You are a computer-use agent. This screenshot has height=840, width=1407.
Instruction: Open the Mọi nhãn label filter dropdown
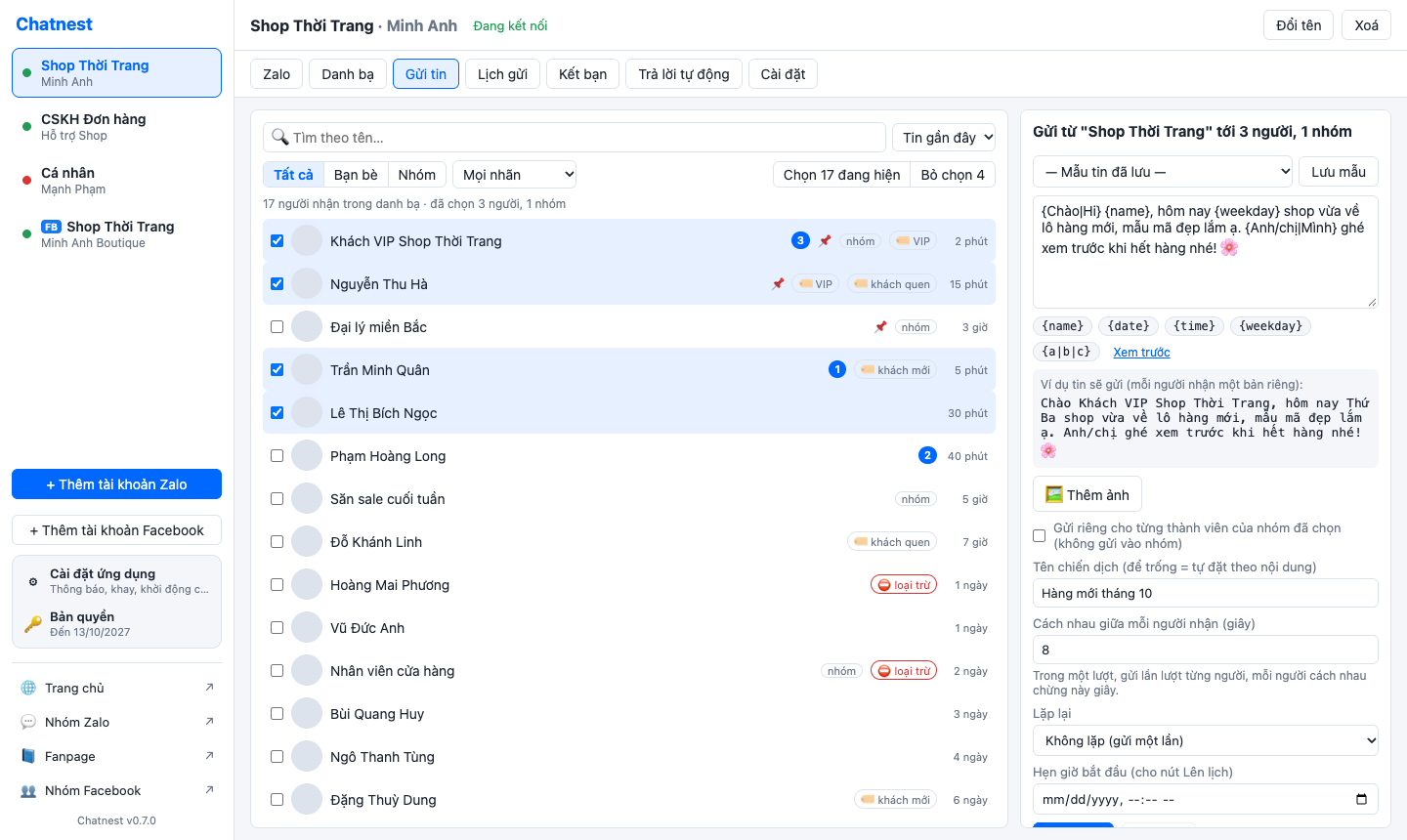point(514,175)
